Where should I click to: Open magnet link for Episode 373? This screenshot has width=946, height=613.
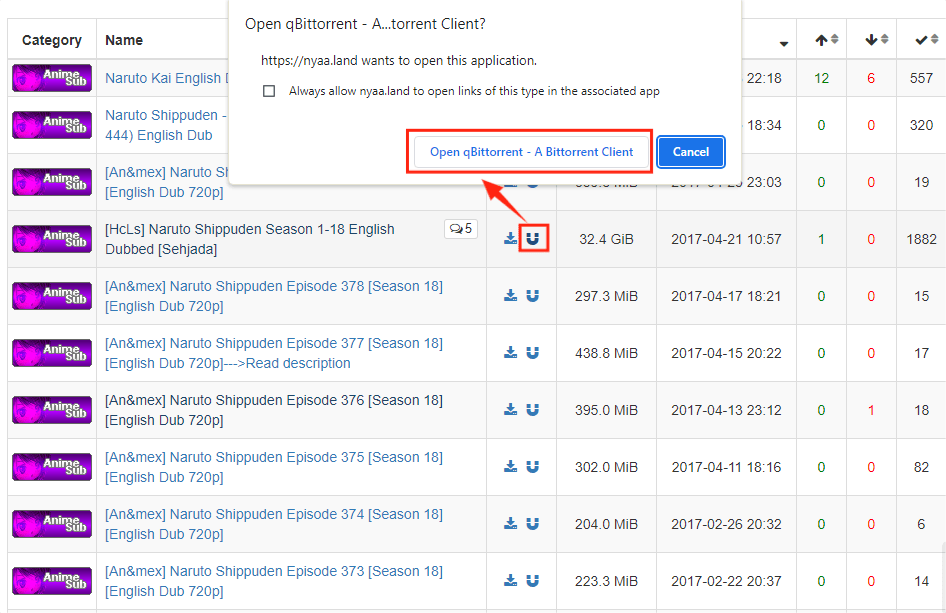pyautogui.click(x=533, y=581)
